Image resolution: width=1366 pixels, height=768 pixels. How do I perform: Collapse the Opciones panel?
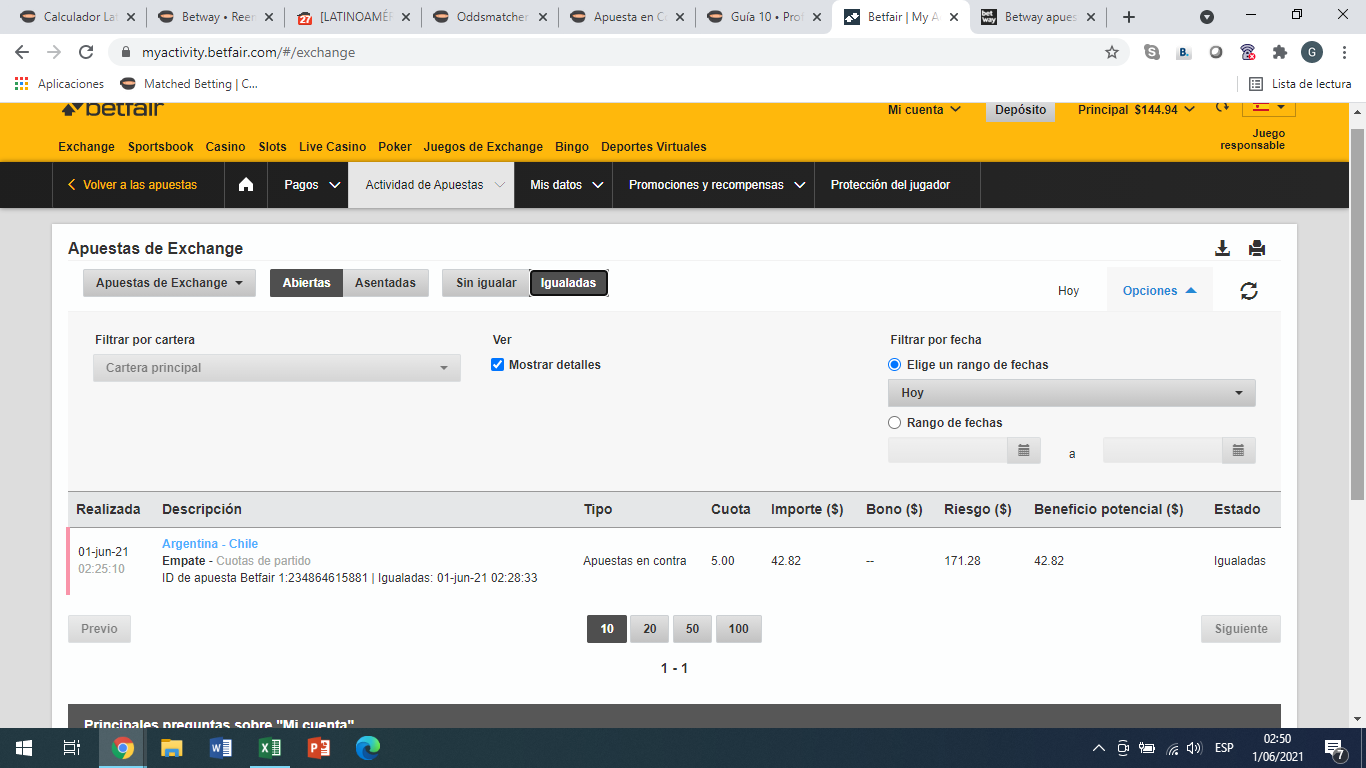click(x=1160, y=291)
